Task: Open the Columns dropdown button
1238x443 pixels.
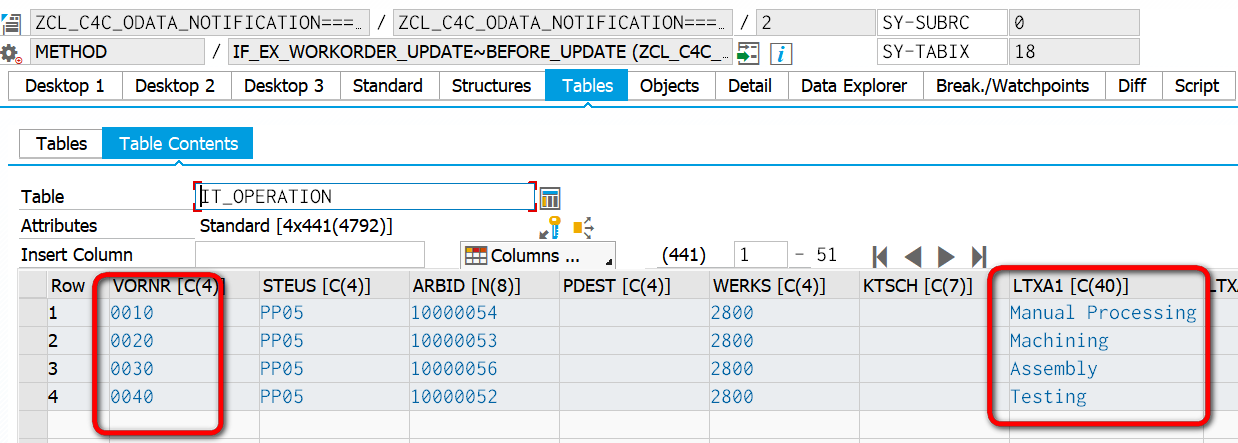Action: [x=538, y=256]
